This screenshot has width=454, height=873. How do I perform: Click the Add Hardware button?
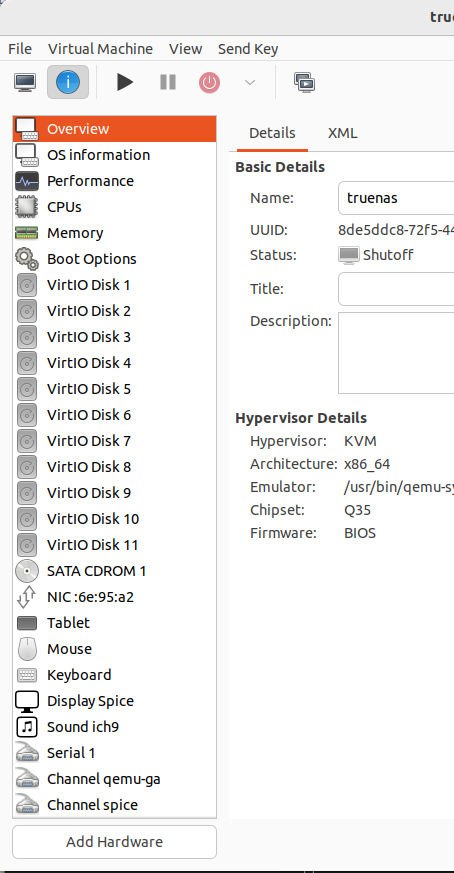click(x=114, y=842)
